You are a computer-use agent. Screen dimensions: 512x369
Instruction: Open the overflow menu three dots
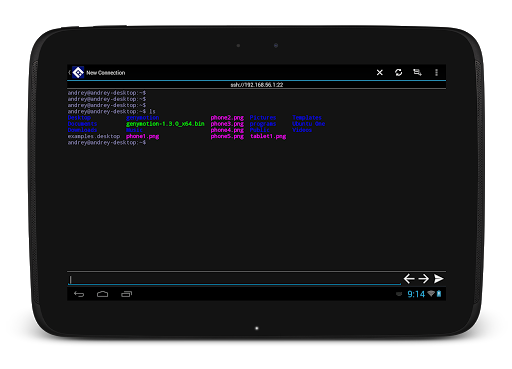436,72
